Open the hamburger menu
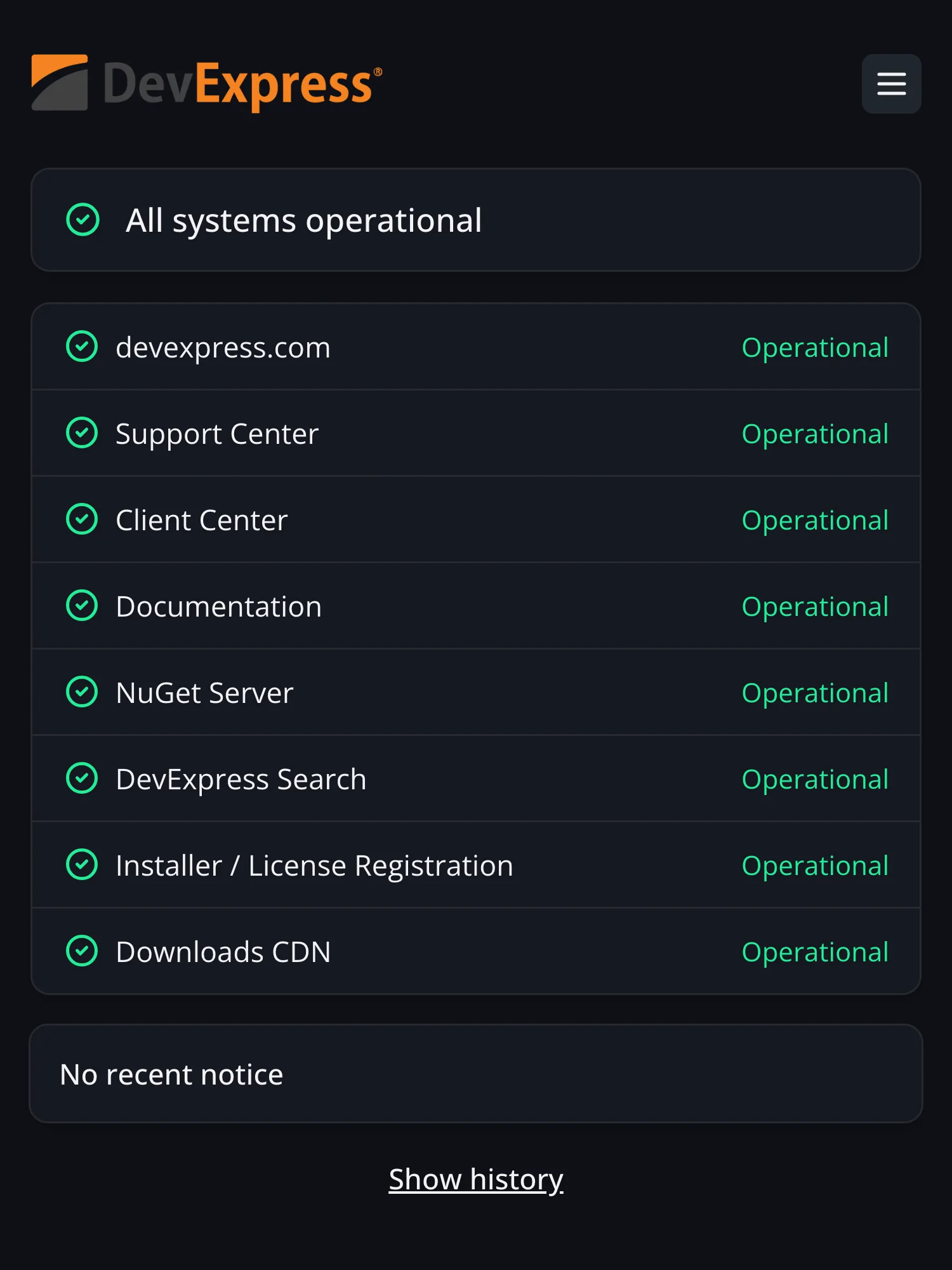952x1270 pixels. (891, 84)
